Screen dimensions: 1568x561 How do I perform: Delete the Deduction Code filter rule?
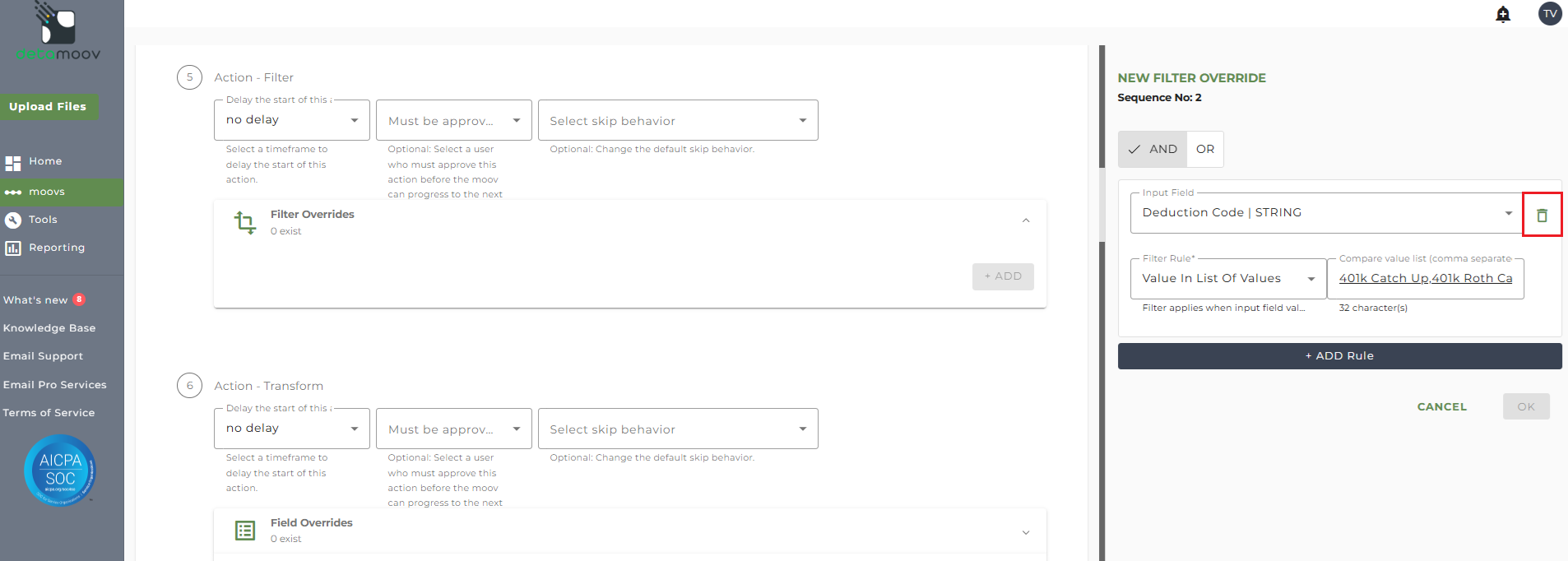pyautogui.click(x=1542, y=215)
